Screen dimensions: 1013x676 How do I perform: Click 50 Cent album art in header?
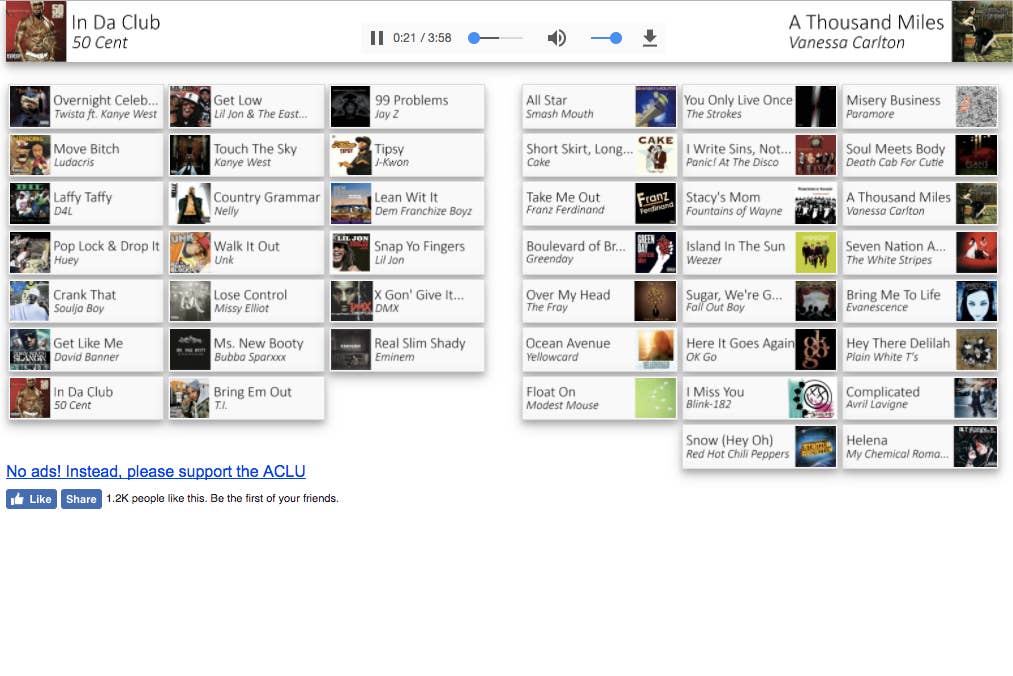(30, 32)
